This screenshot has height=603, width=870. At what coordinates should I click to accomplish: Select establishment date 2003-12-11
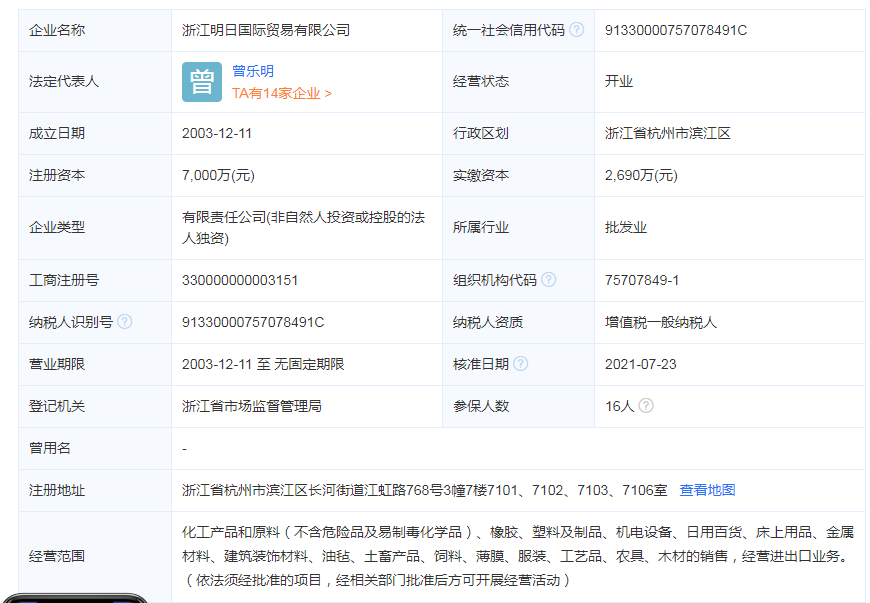coord(217,133)
